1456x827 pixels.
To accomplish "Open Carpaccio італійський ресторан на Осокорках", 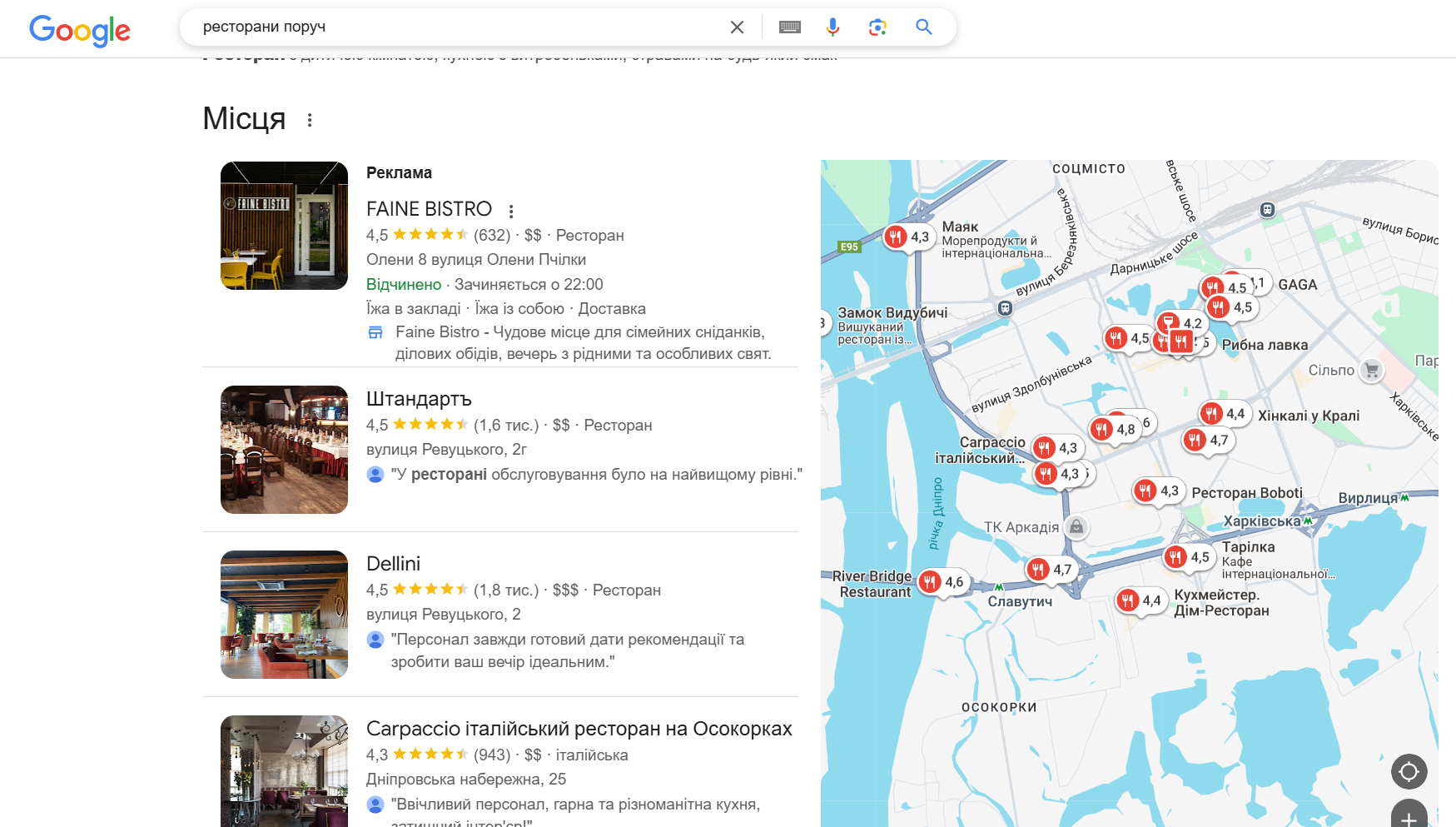I will tap(579, 729).
